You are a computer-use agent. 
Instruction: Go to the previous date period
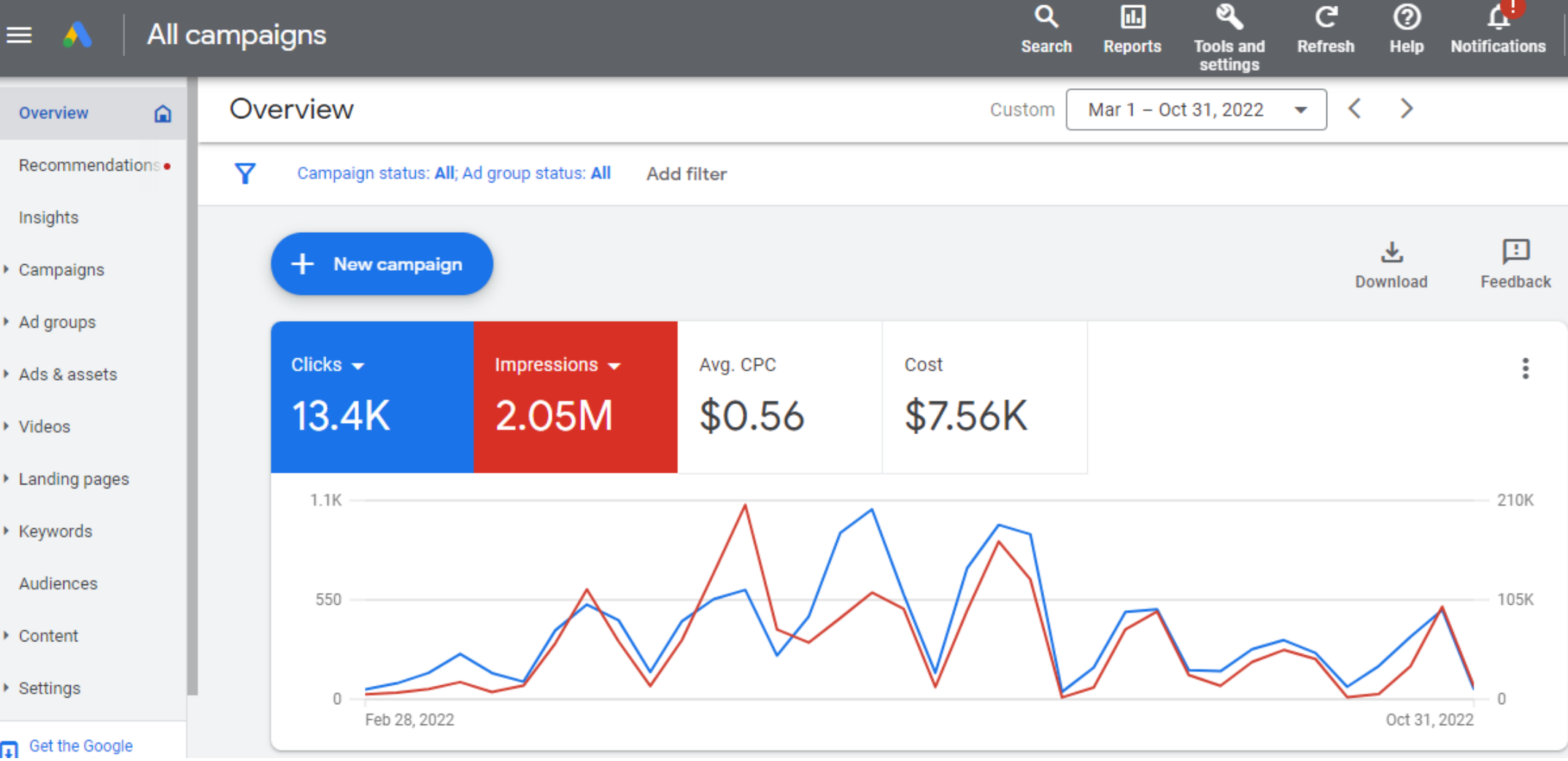[x=1354, y=109]
